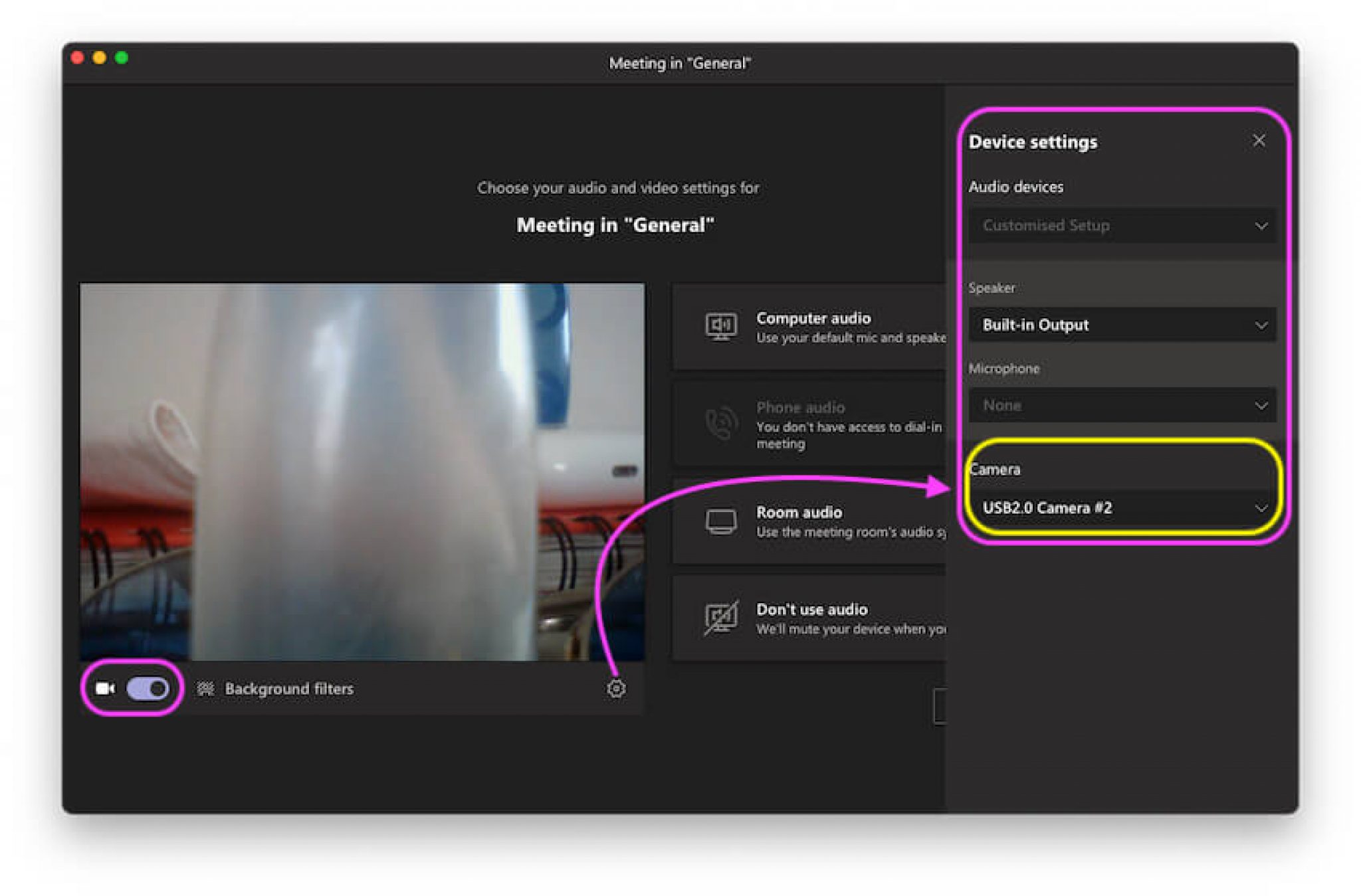
Task: Click the green macOS fullscreen button
Action: pyautogui.click(x=122, y=58)
